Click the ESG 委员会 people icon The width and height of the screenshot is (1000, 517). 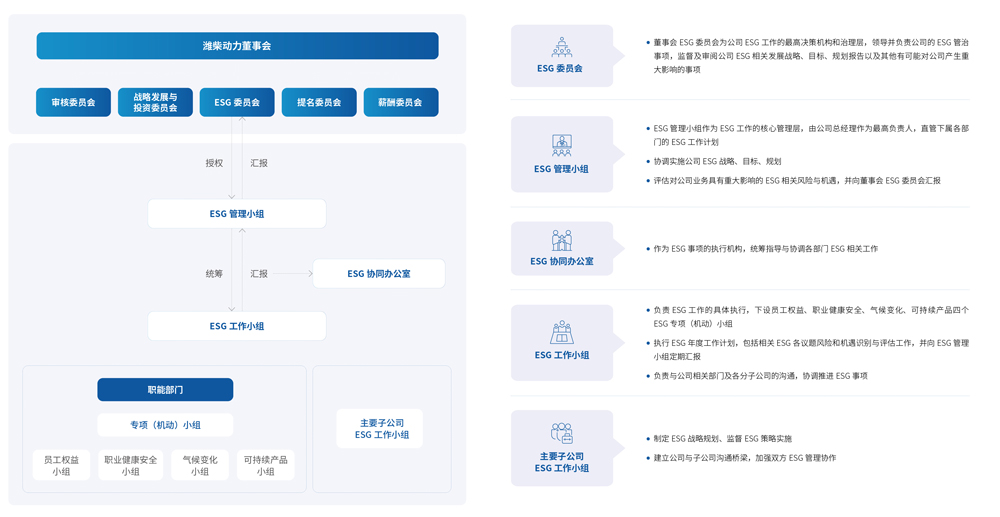[x=561, y=47]
